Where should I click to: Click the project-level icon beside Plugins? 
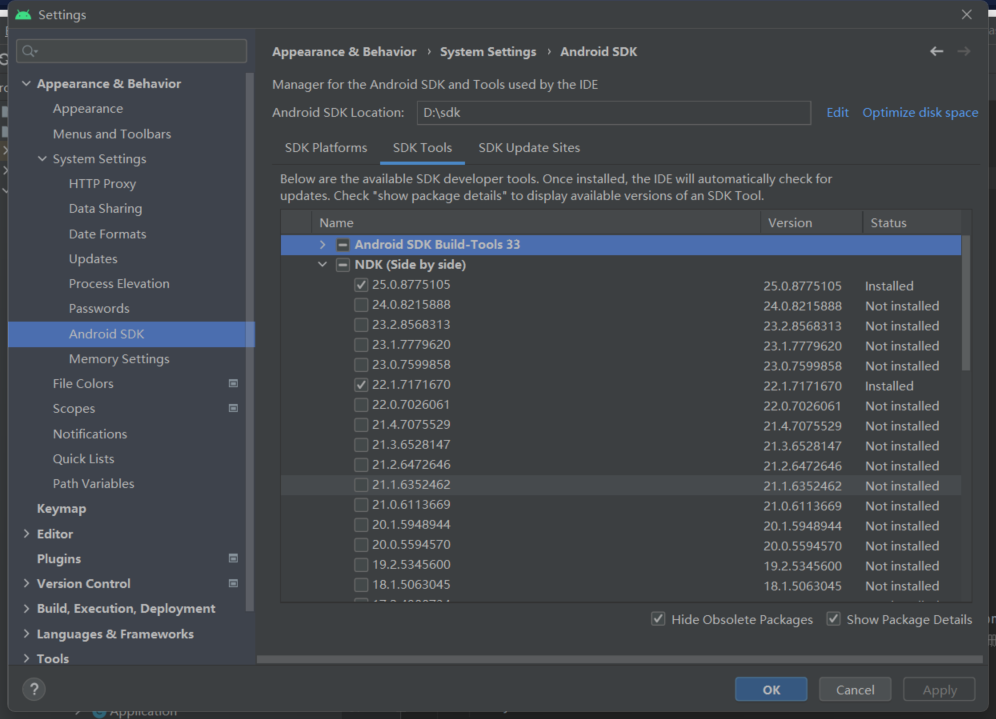tap(233, 558)
